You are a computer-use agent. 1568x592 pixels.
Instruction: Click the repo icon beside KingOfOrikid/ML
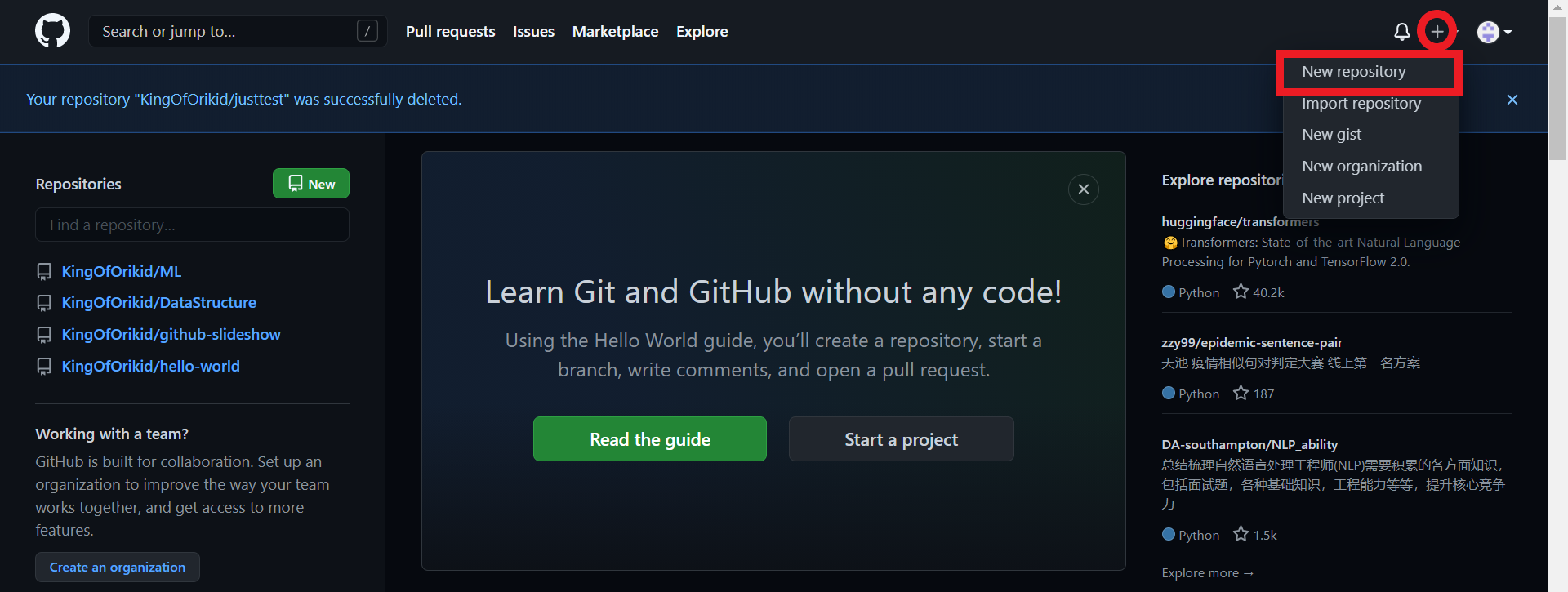(x=44, y=271)
